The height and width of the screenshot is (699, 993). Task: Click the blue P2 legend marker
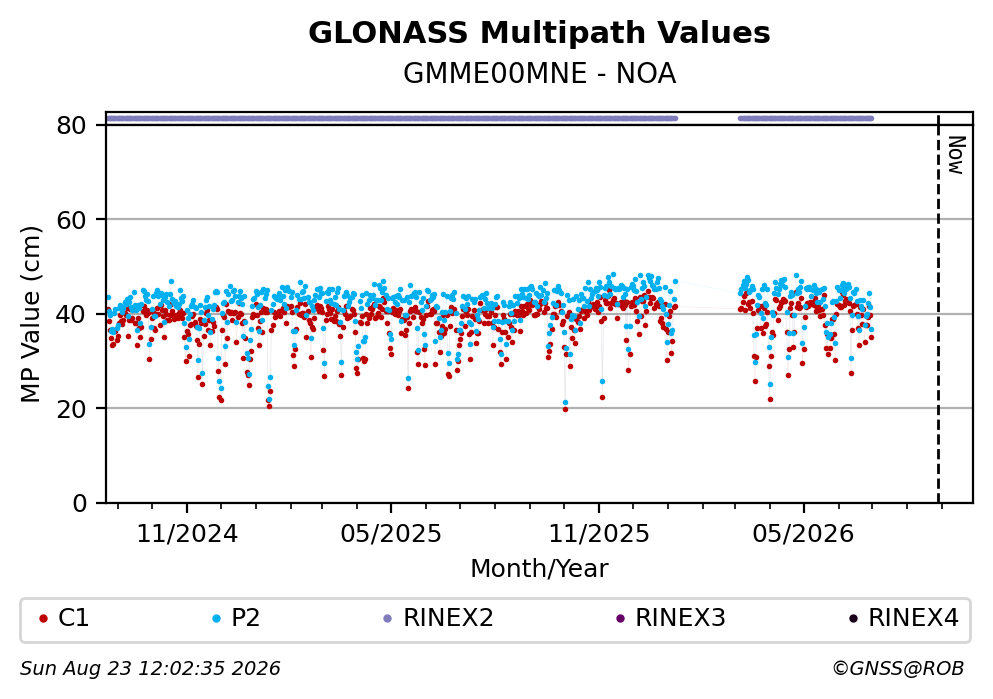(217, 619)
